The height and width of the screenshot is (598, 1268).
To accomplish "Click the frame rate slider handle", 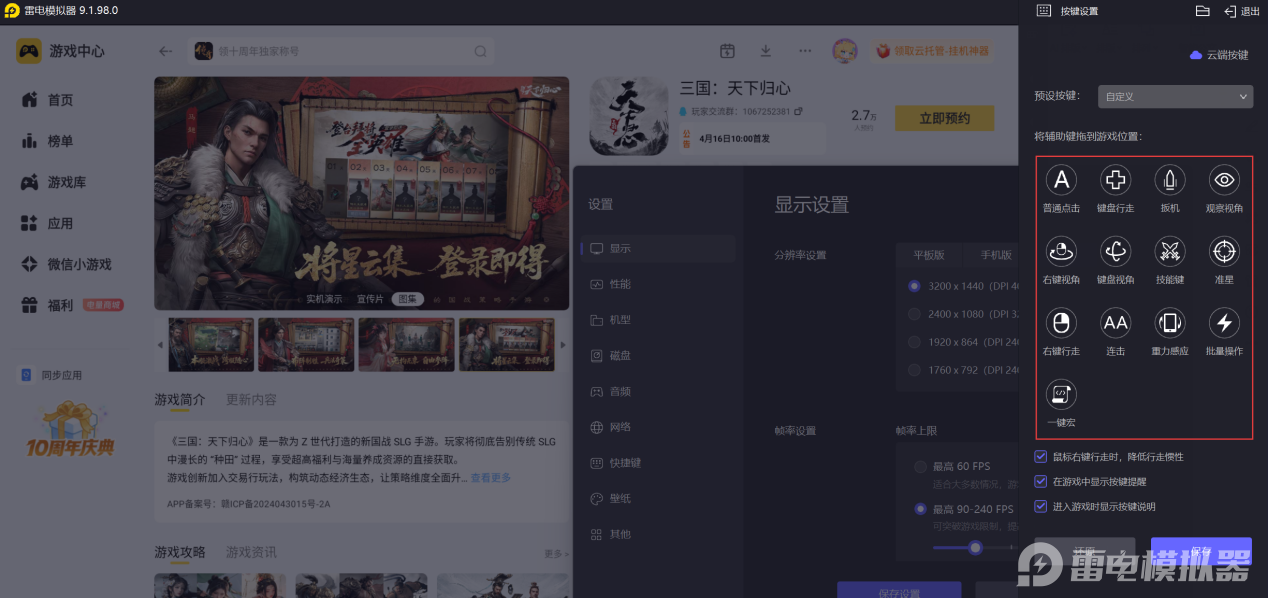I will point(975,547).
